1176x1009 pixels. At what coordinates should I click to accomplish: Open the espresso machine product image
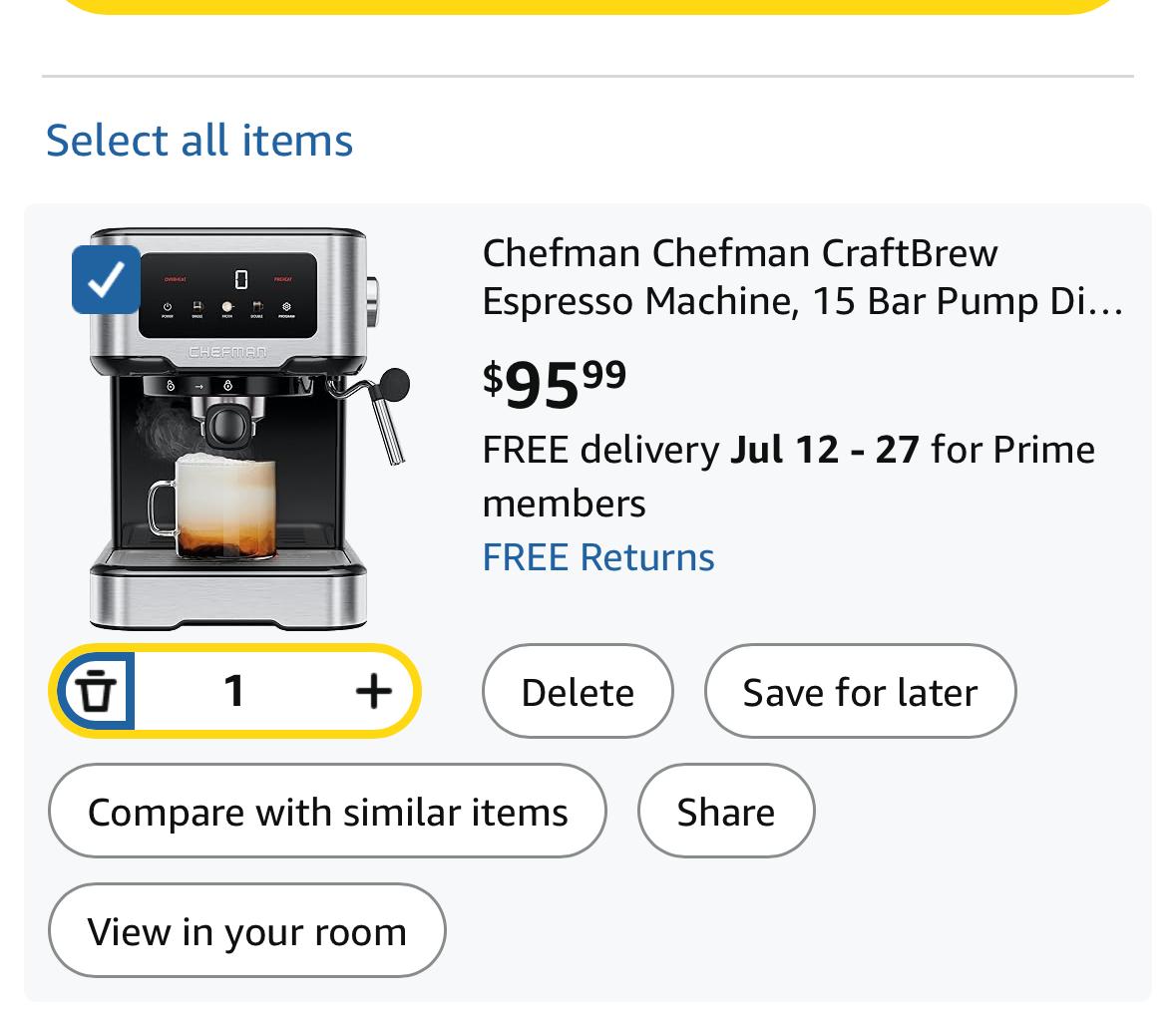pos(239,429)
